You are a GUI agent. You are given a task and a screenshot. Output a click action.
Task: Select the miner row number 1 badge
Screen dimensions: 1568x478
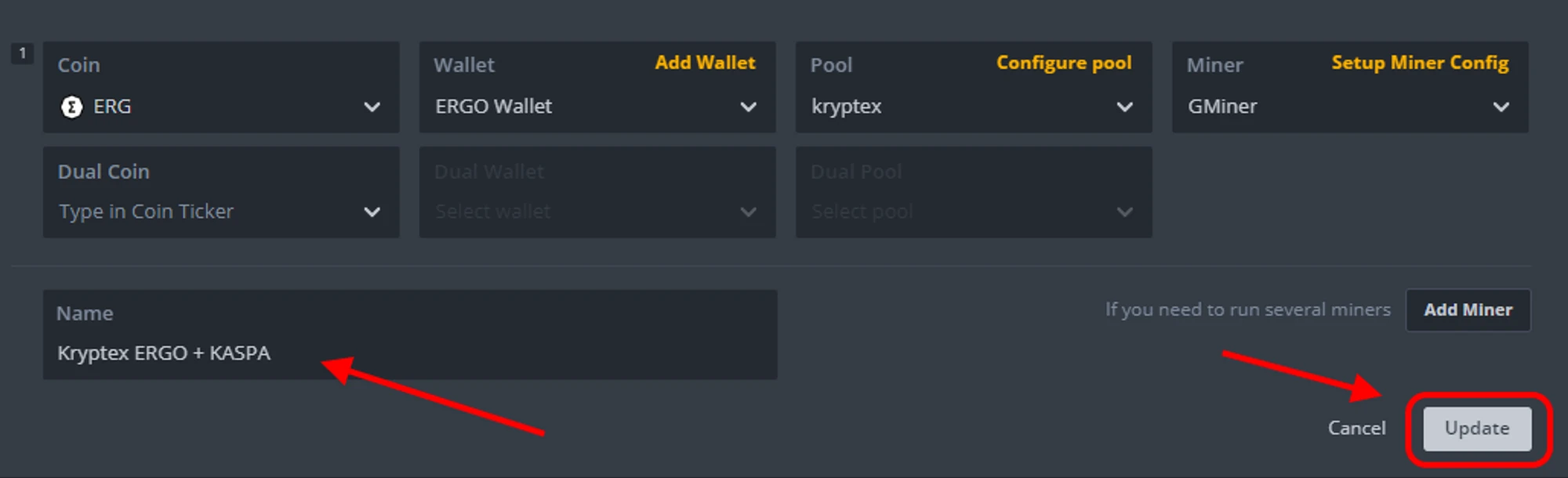[22, 53]
